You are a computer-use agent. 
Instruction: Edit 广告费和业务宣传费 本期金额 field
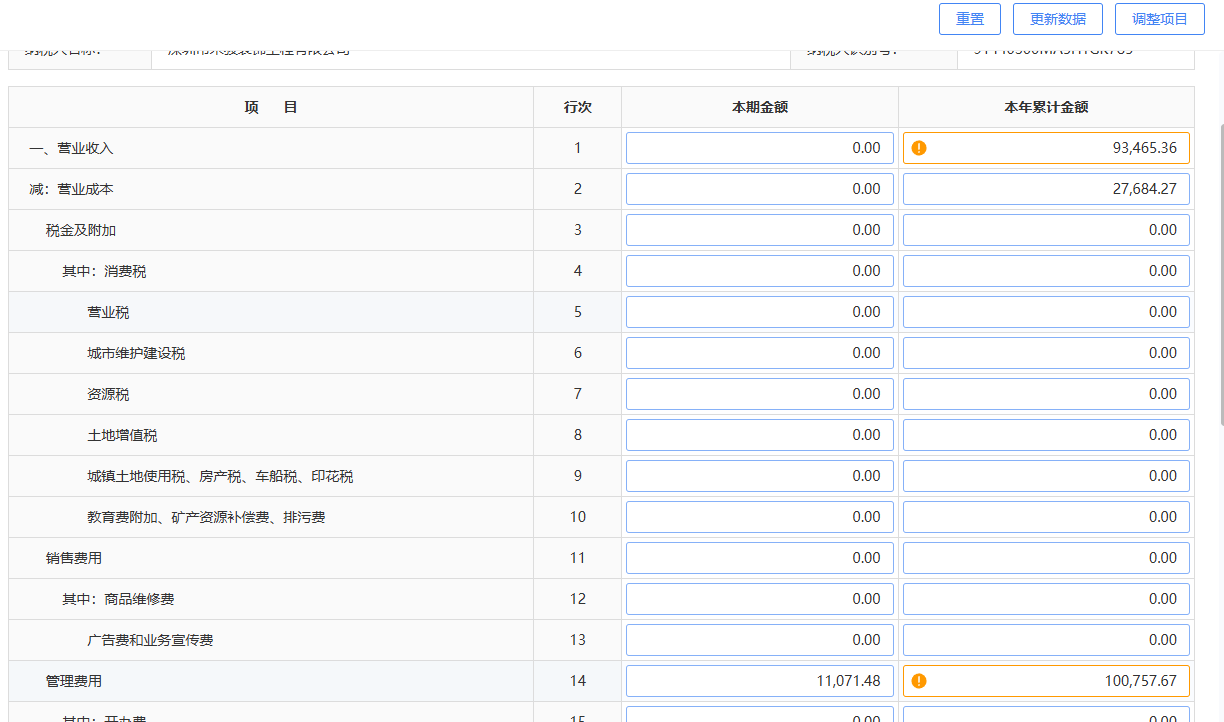(x=759, y=640)
